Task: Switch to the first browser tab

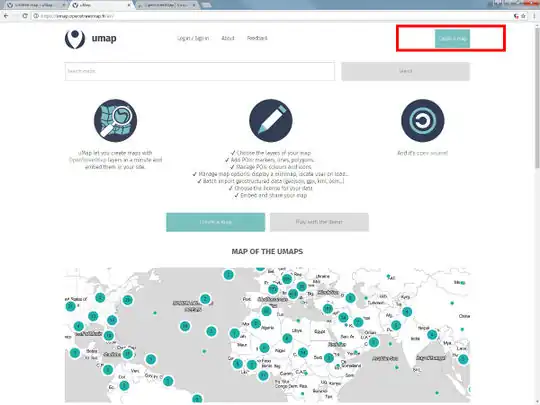Action: (34, 5)
